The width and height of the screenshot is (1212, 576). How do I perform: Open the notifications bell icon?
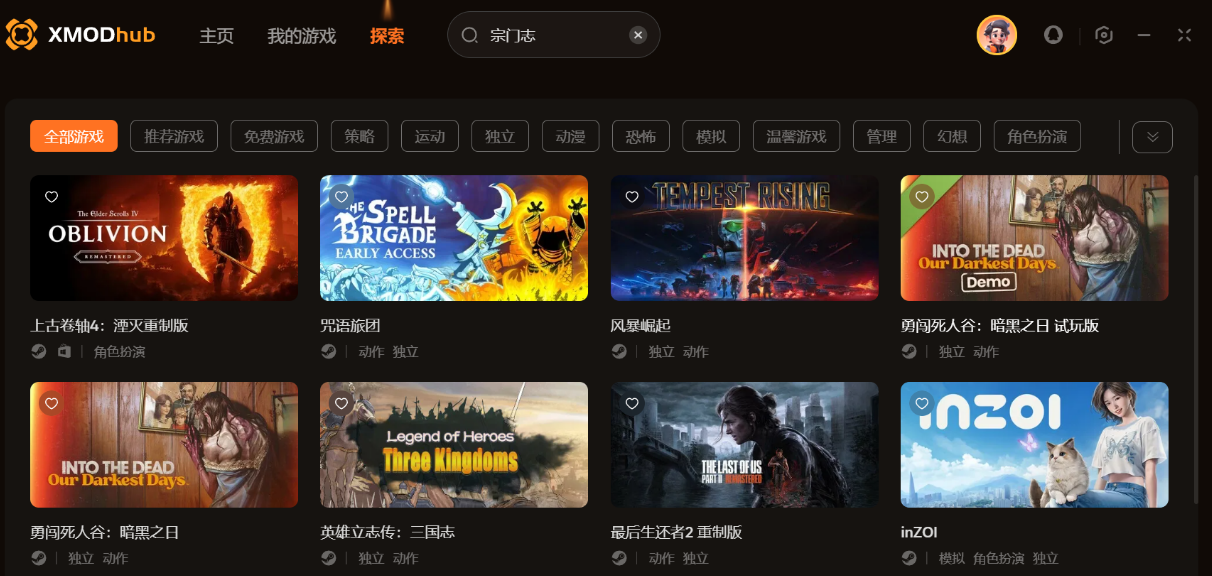click(x=1053, y=35)
